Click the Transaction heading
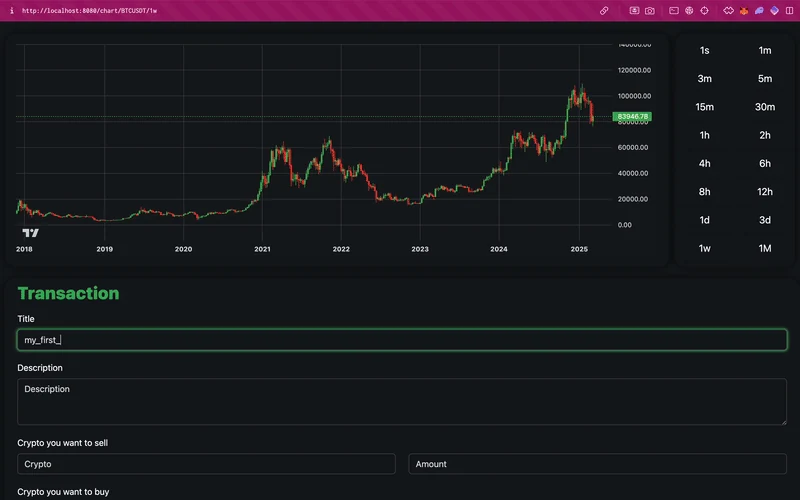Screen dimensions: 800x500 click(x=68, y=293)
